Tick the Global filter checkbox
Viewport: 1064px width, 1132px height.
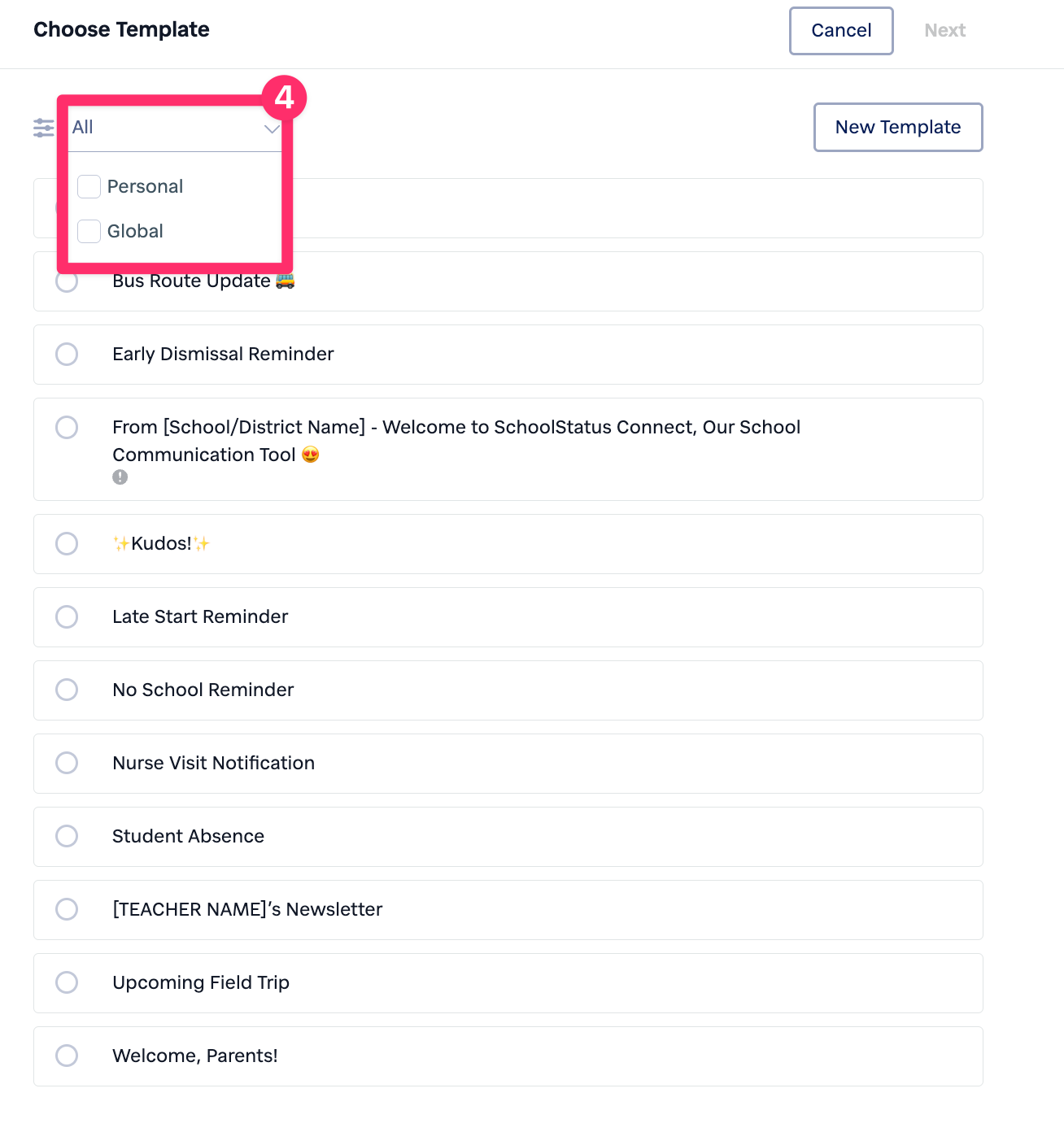pyautogui.click(x=89, y=231)
